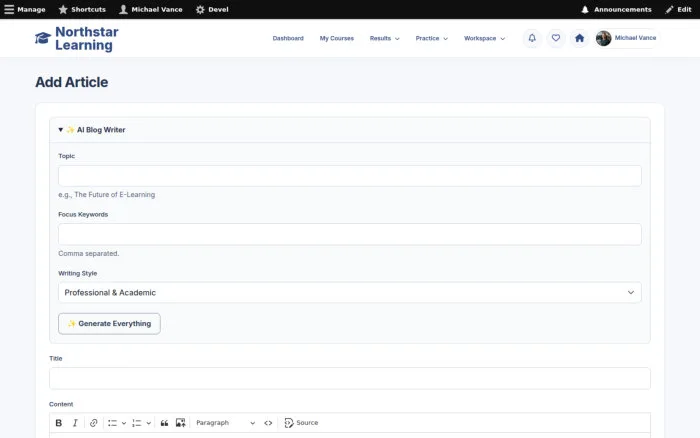Expand the Results dropdown menu

point(384,38)
